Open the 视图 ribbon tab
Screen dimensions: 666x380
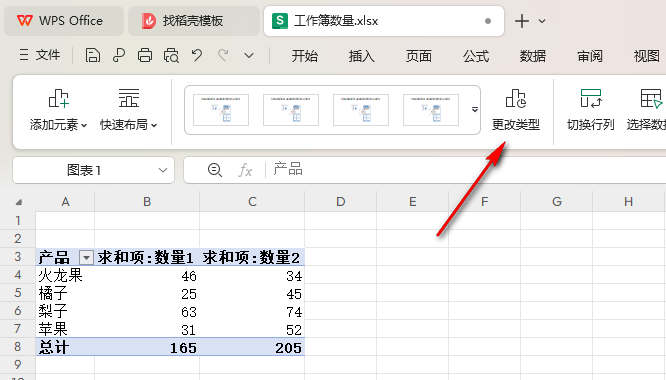646,56
